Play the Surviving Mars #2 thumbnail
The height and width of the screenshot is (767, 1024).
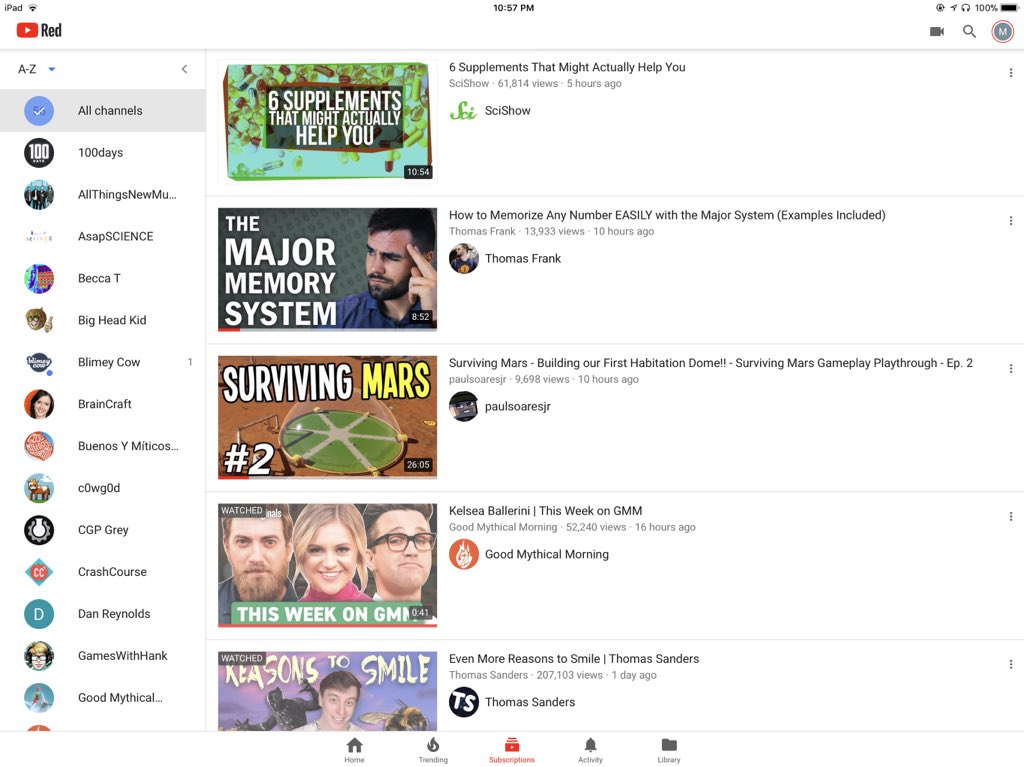click(x=327, y=417)
